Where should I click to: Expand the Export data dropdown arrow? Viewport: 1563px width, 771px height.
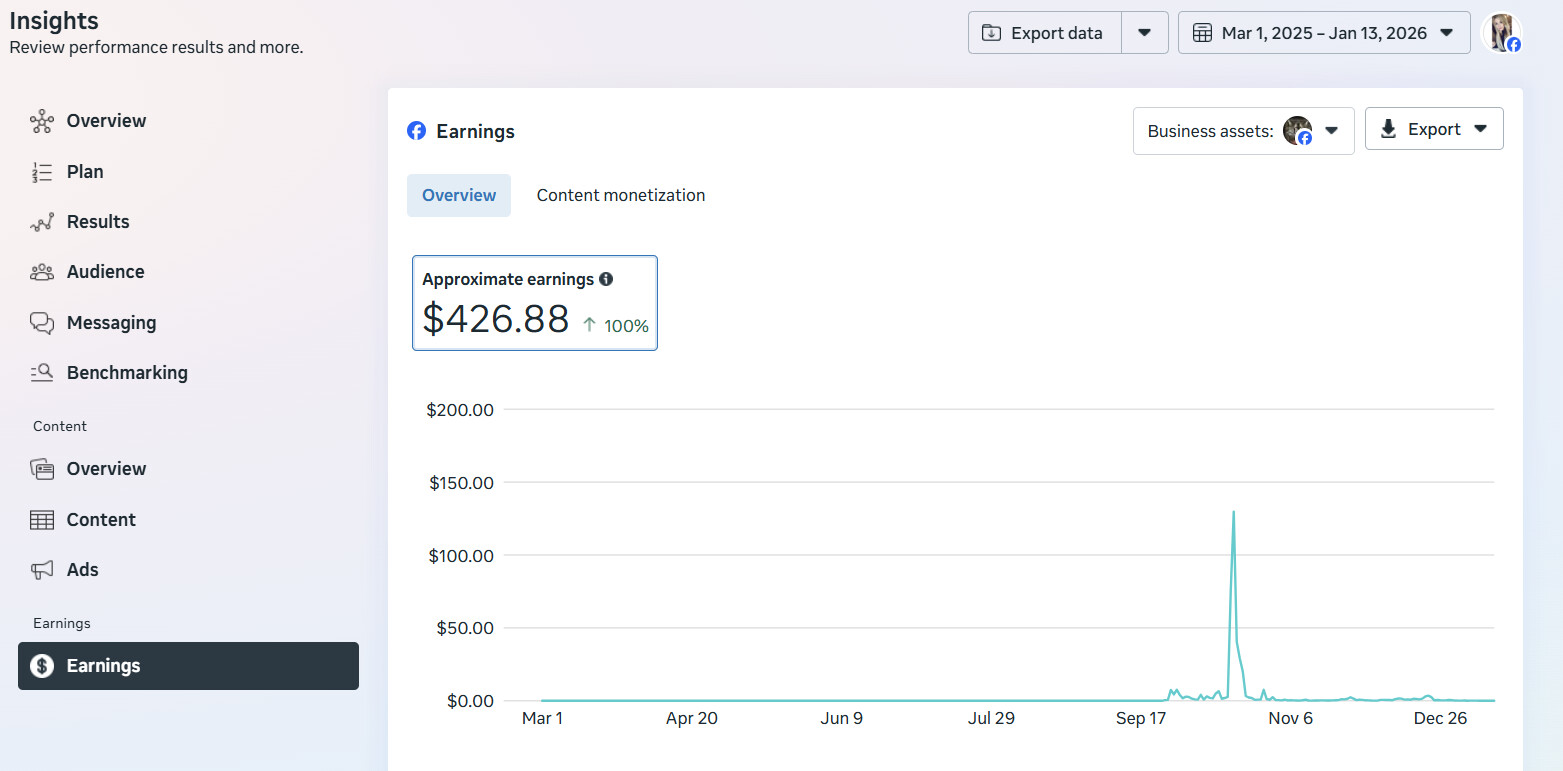[1145, 33]
